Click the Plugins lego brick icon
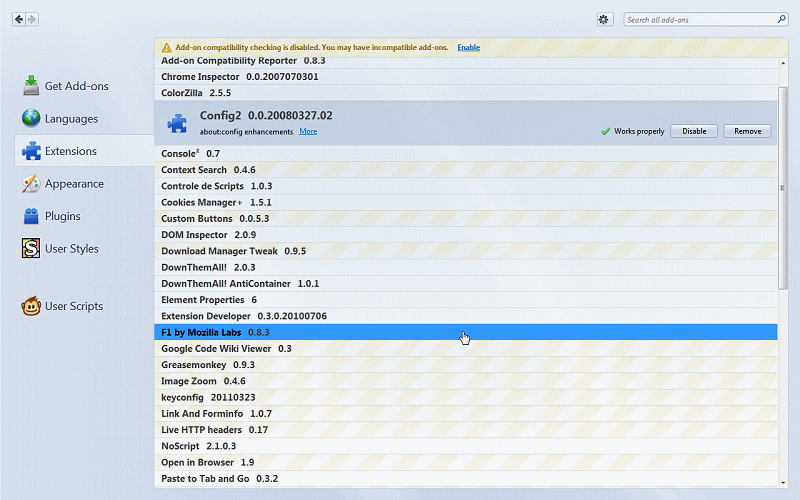Image resolution: width=800 pixels, height=500 pixels. [x=31, y=216]
